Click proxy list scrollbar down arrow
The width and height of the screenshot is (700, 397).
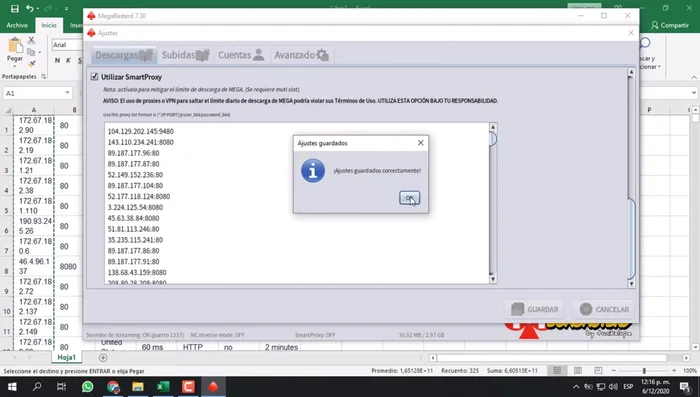pos(493,279)
